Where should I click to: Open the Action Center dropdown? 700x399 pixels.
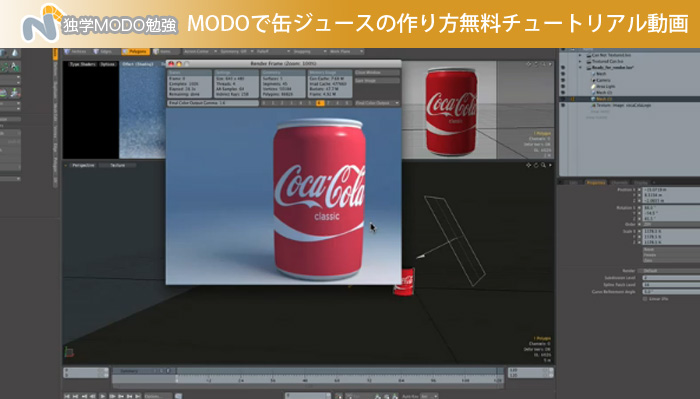point(200,52)
